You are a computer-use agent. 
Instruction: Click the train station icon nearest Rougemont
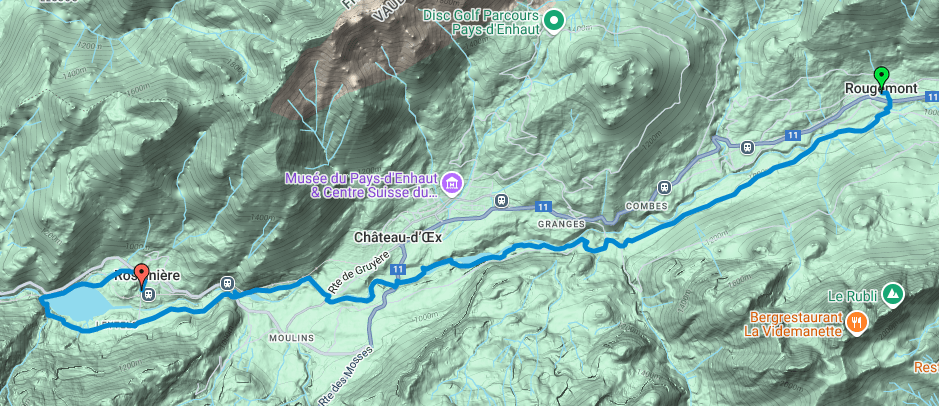coord(746,147)
